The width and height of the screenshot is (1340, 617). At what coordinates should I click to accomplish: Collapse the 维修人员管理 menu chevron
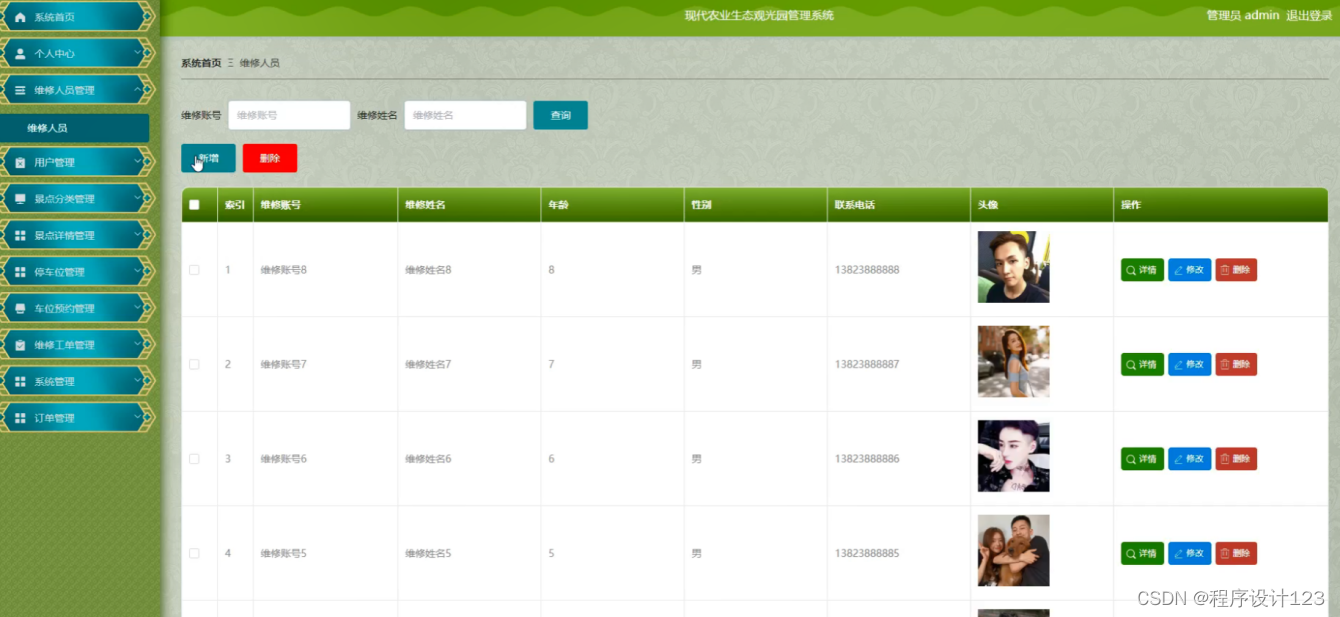pyautogui.click(x=137, y=90)
